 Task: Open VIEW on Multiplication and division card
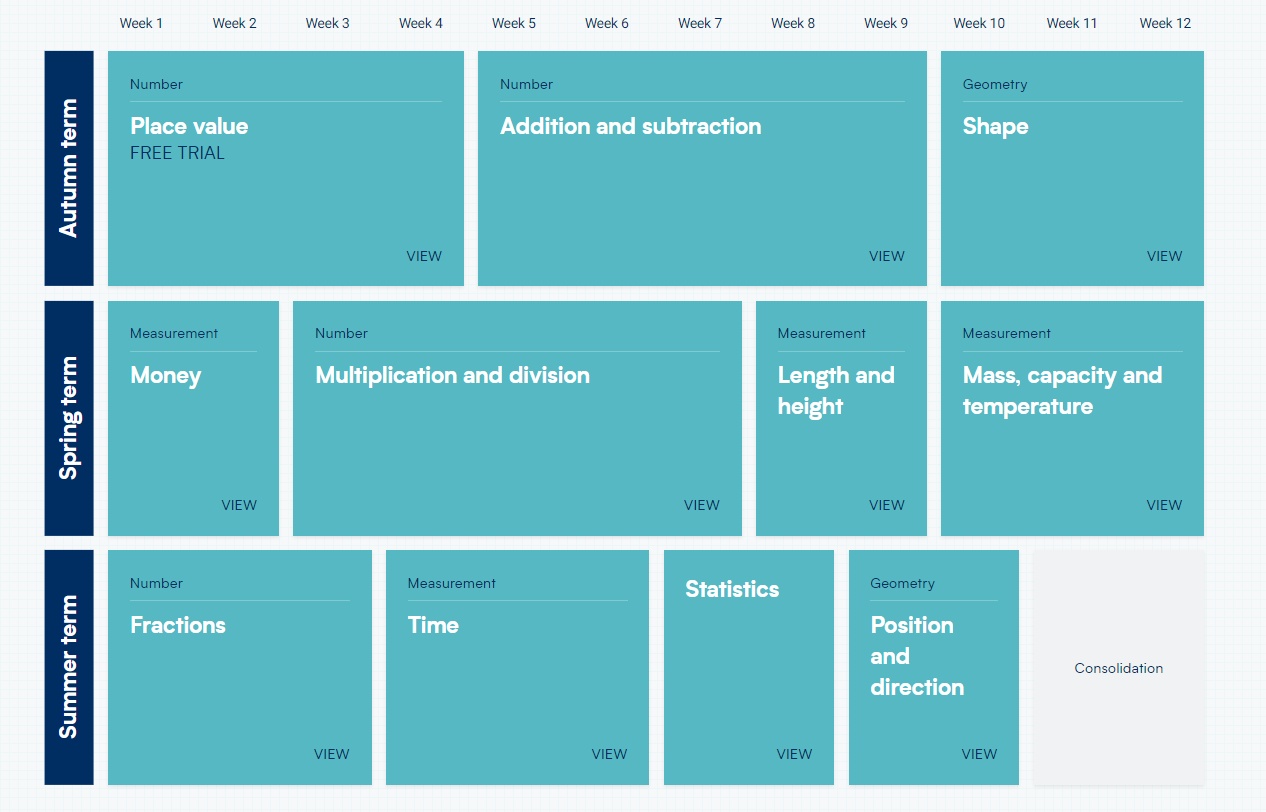[x=702, y=505]
